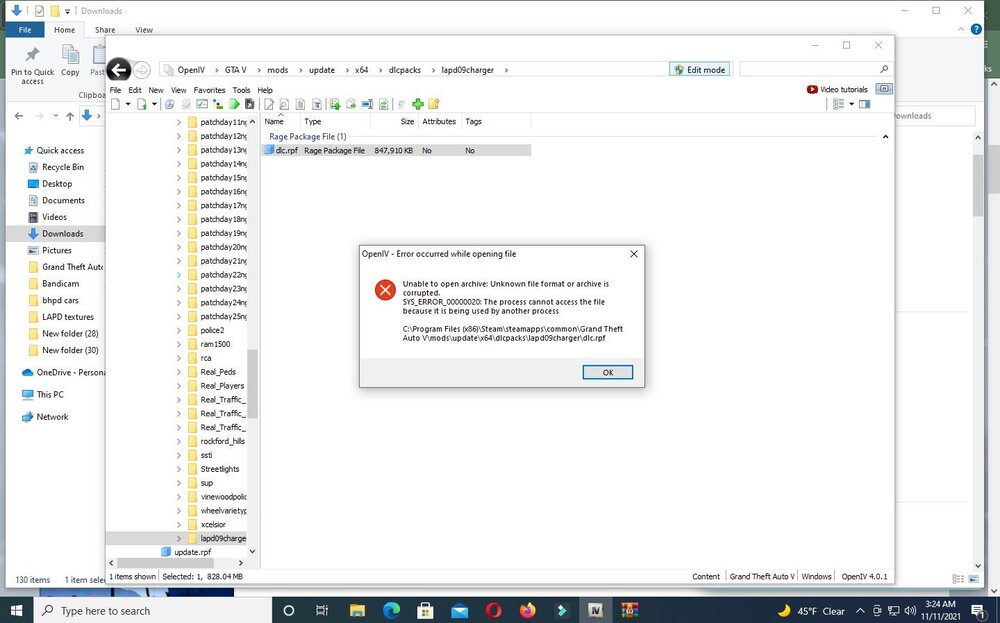Click the New blank document toolbar icon

pyautogui.click(x=115, y=104)
